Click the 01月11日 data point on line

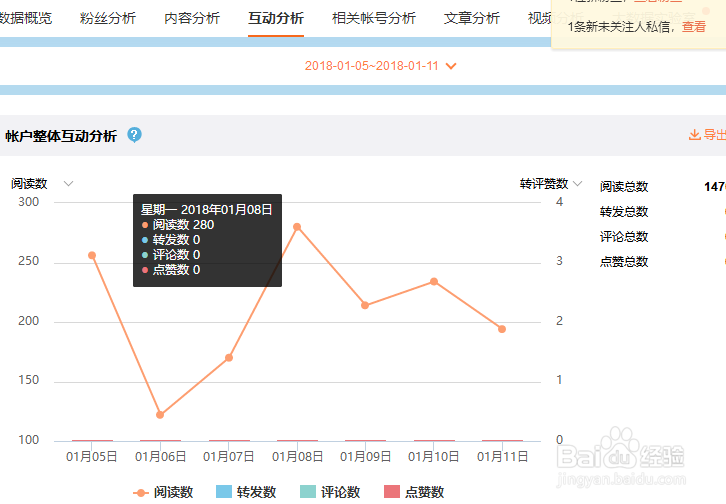tap(502, 329)
